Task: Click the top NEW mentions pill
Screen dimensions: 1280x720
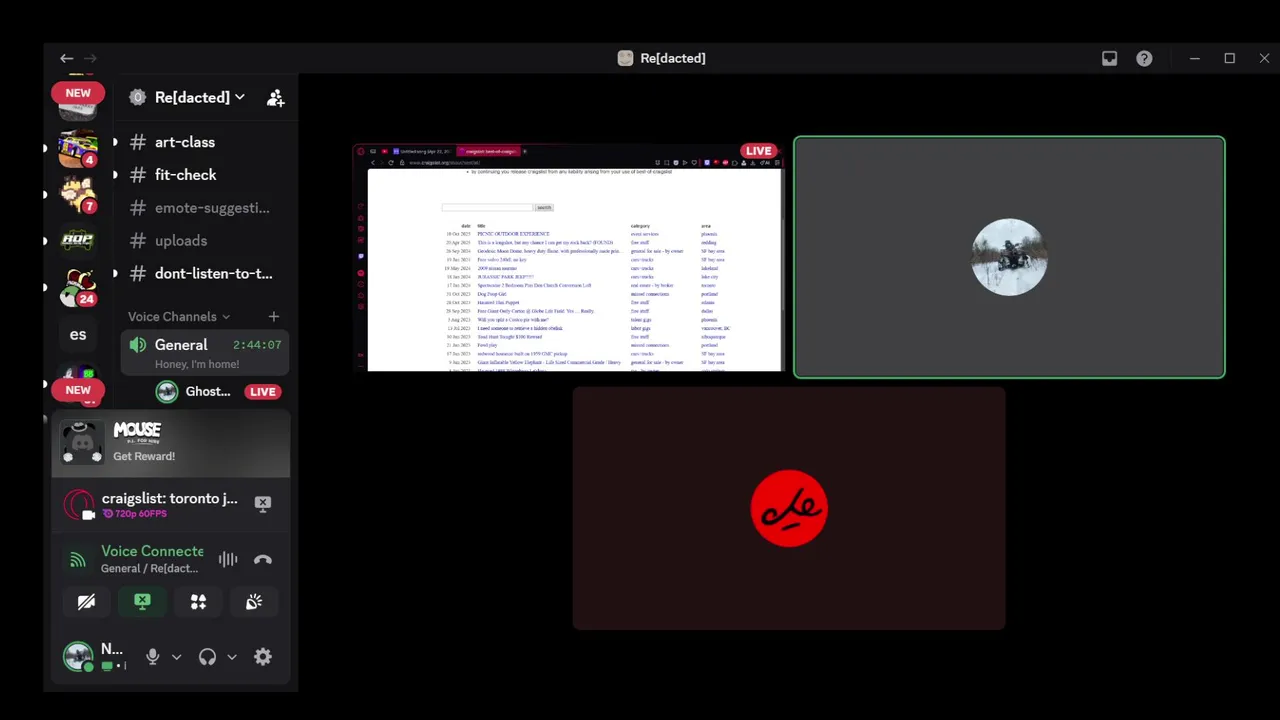Action: pos(78,93)
